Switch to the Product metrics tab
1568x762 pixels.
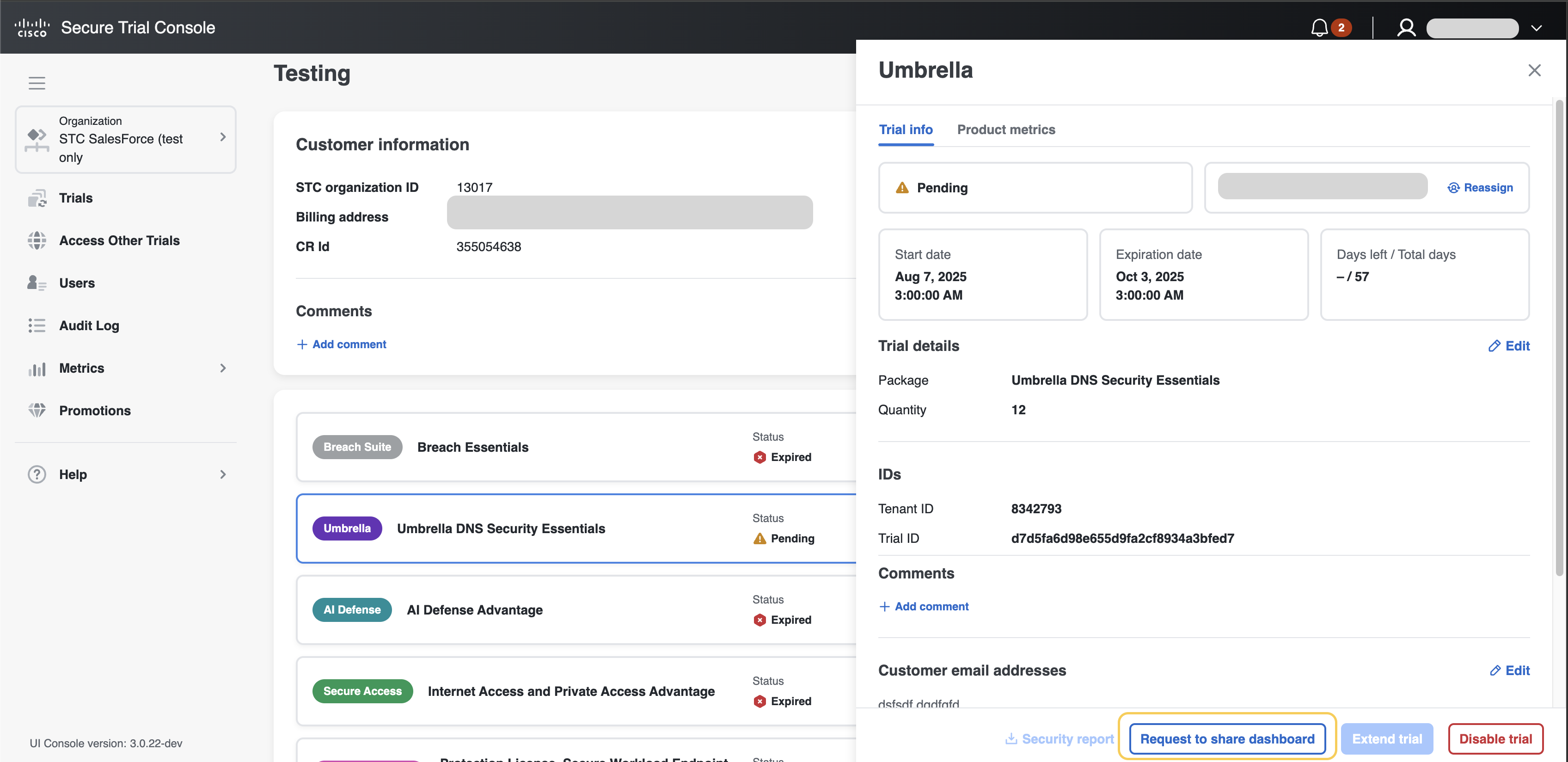coord(1005,129)
